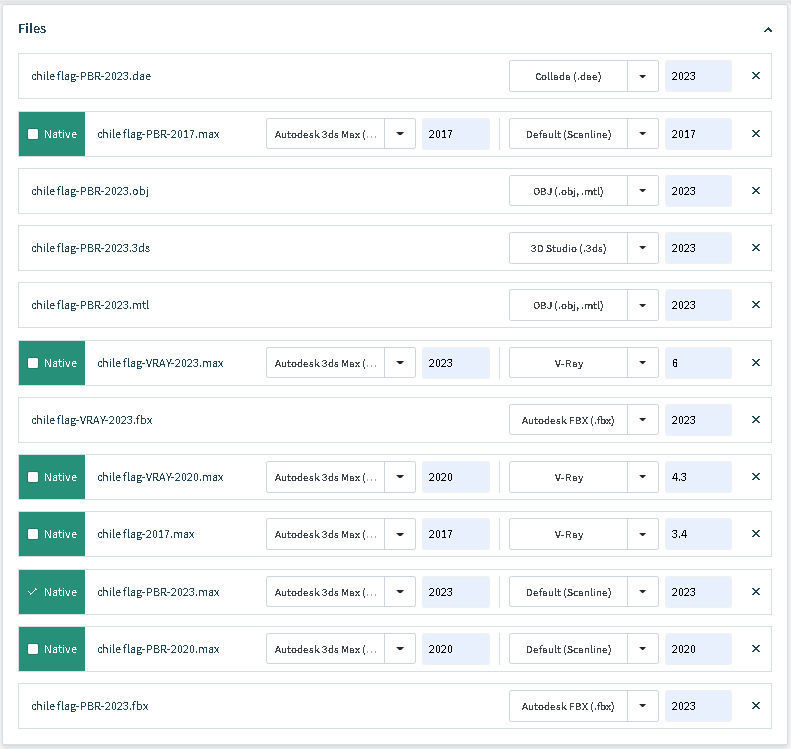Open V-Ray renderer dropdown for chile flag-VRAY-2023.max
Viewport: 791px width, 749px height.
643,363
